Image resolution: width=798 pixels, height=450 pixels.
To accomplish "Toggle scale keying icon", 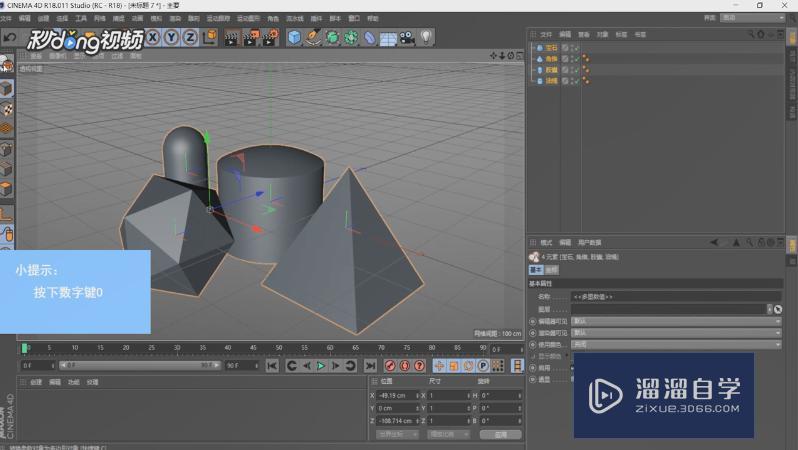I will click(x=454, y=365).
